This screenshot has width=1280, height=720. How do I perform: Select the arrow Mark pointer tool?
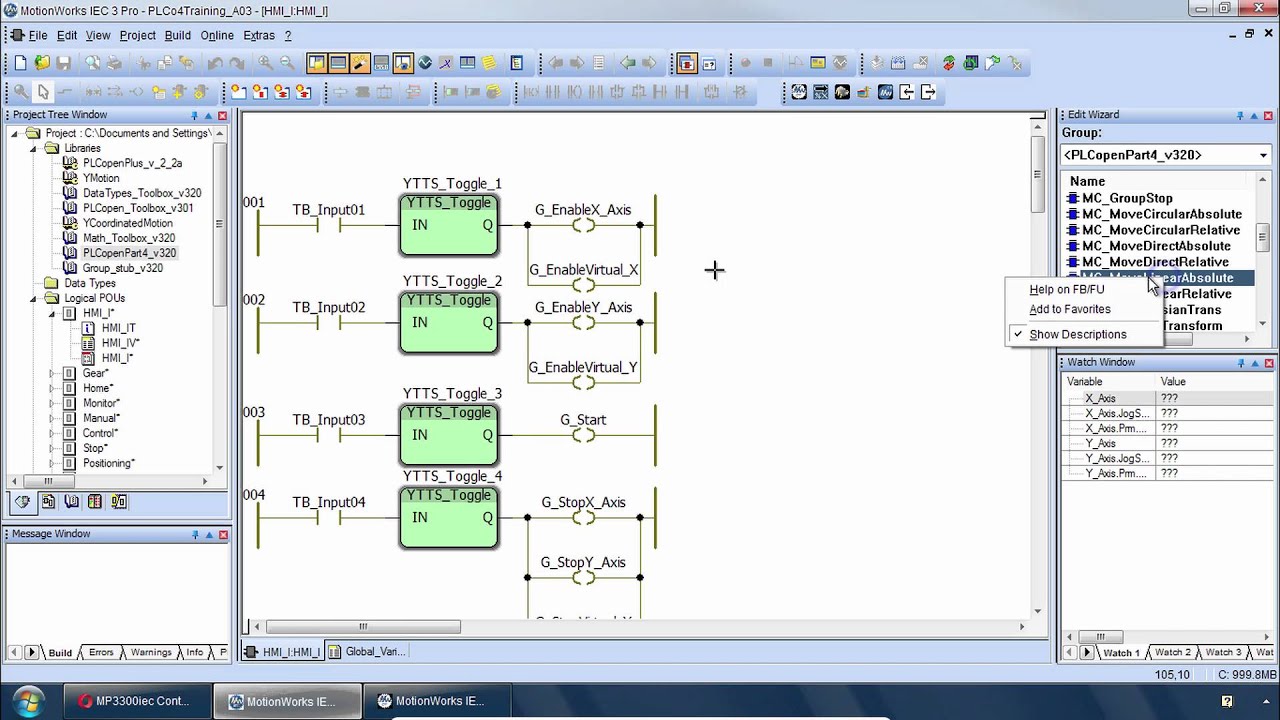pos(43,92)
